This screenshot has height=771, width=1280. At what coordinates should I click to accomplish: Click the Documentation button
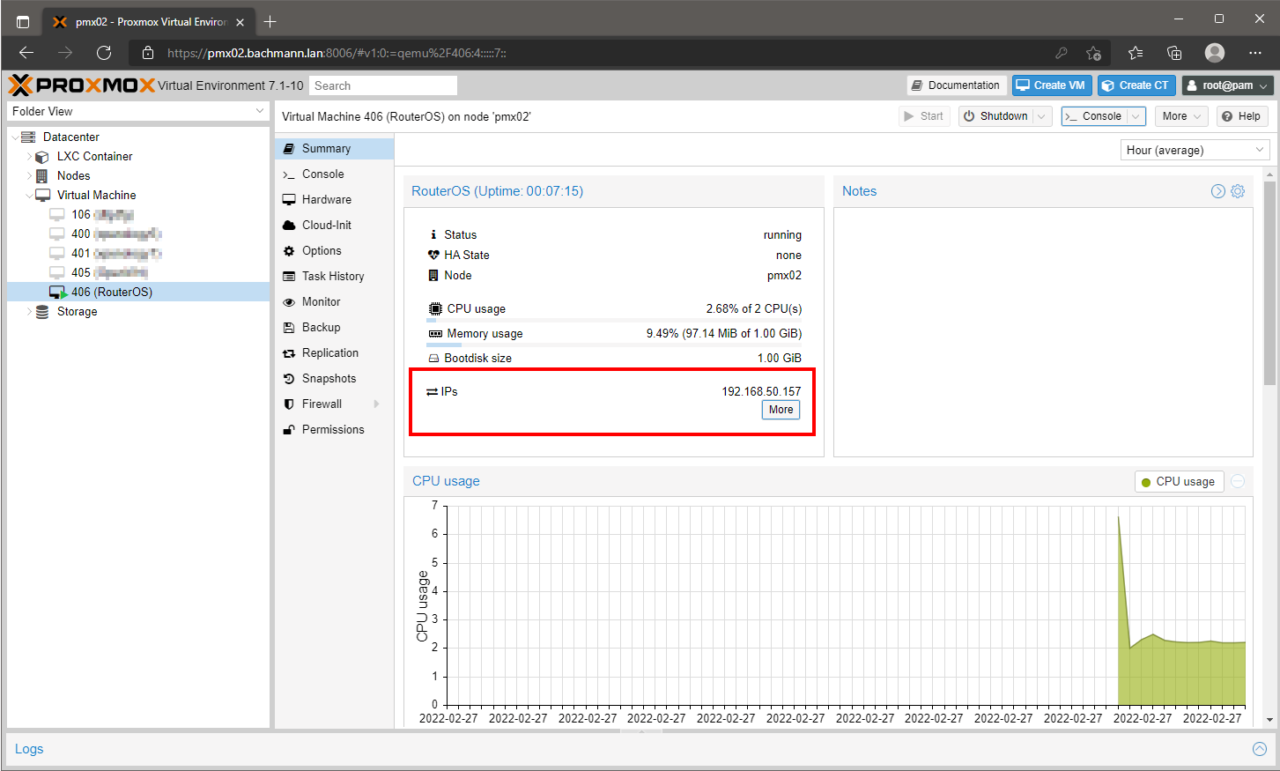(x=955, y=85)
